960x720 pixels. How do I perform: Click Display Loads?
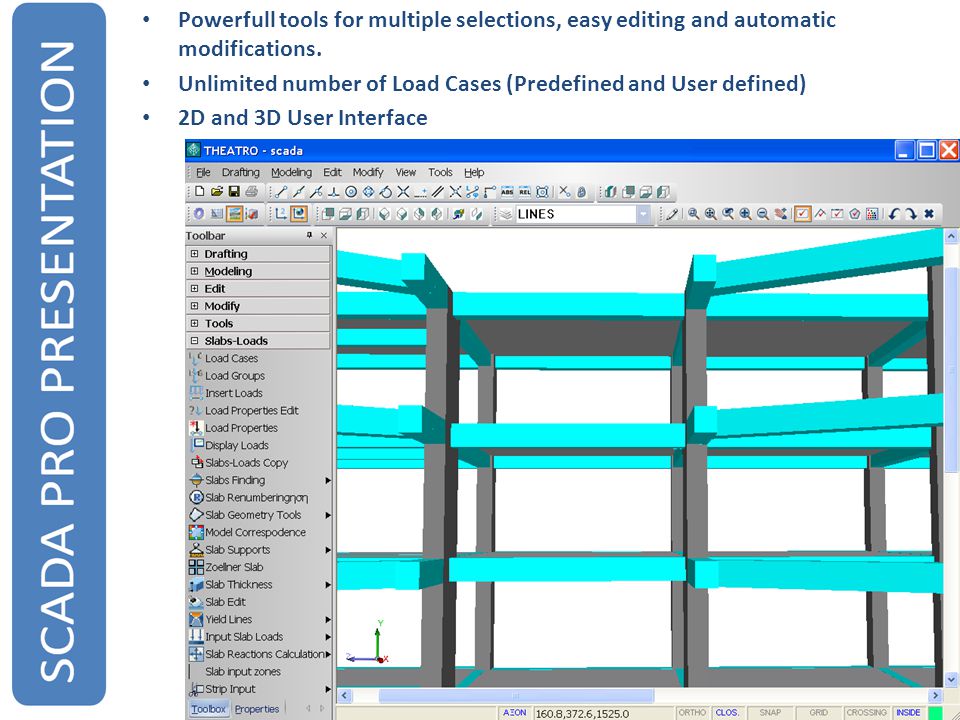[236, 446]
